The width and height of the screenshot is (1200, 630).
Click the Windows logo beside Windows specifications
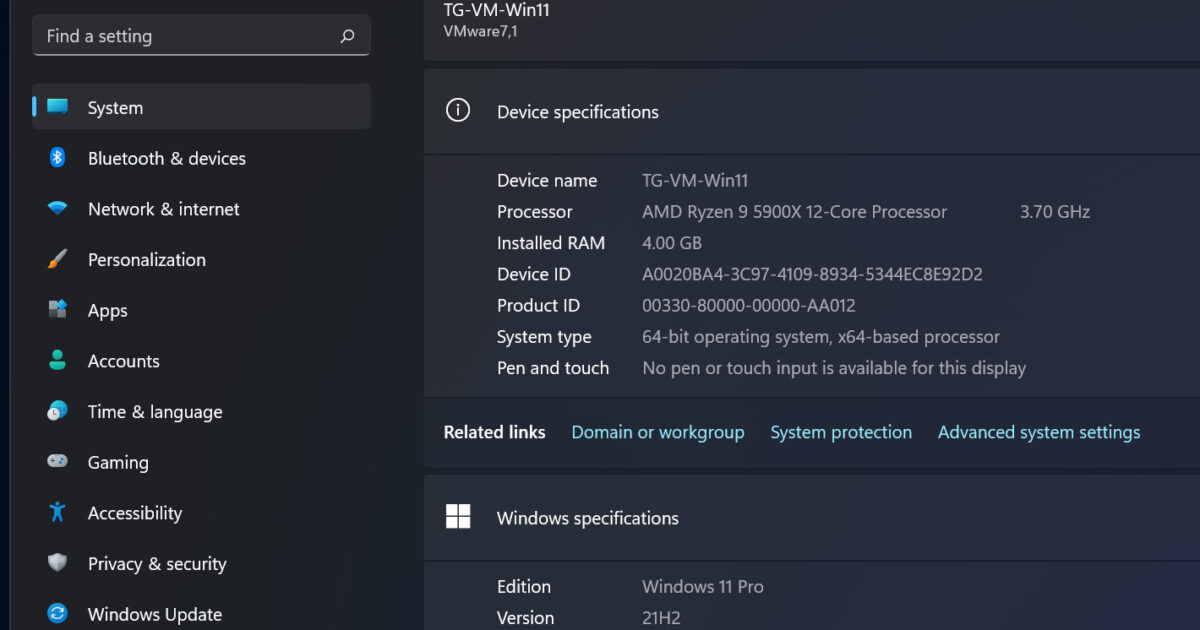click(x=458, y=517)
